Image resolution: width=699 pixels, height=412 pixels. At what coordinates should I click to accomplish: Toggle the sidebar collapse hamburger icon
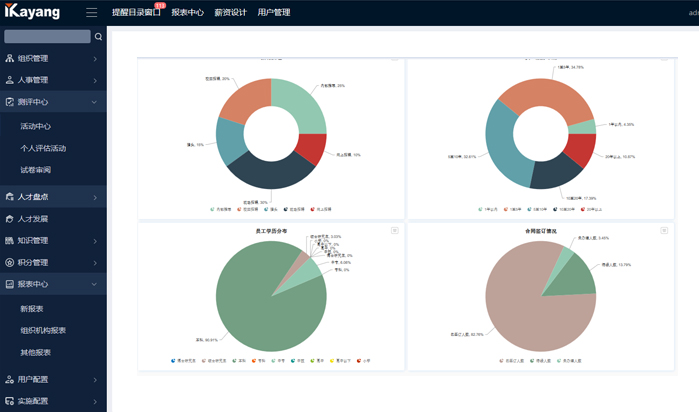click(x=92, y=13)
